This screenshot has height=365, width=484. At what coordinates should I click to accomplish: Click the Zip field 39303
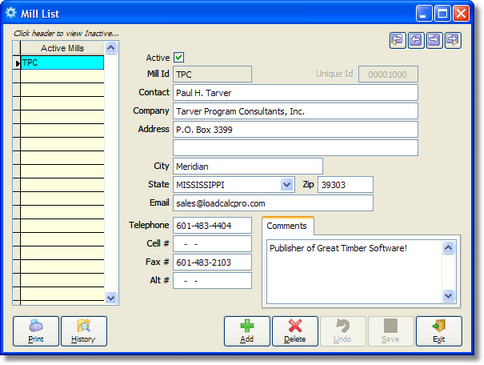pyautogui.click(x=346, y=184)
